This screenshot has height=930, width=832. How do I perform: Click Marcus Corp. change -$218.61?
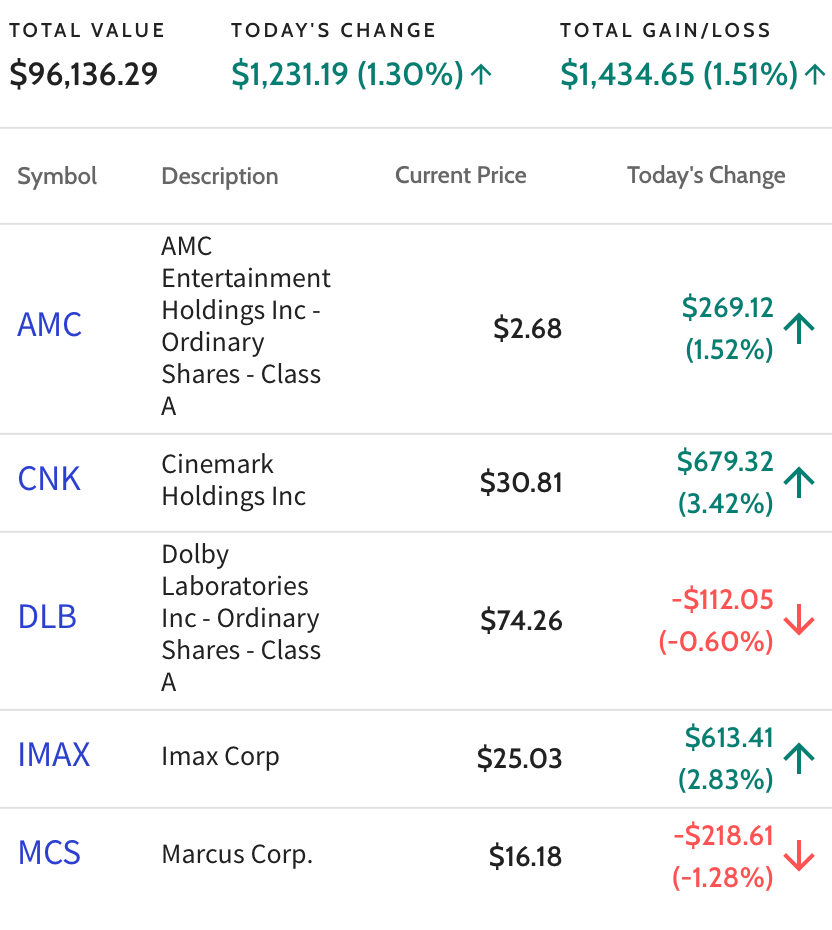[723, 835]
